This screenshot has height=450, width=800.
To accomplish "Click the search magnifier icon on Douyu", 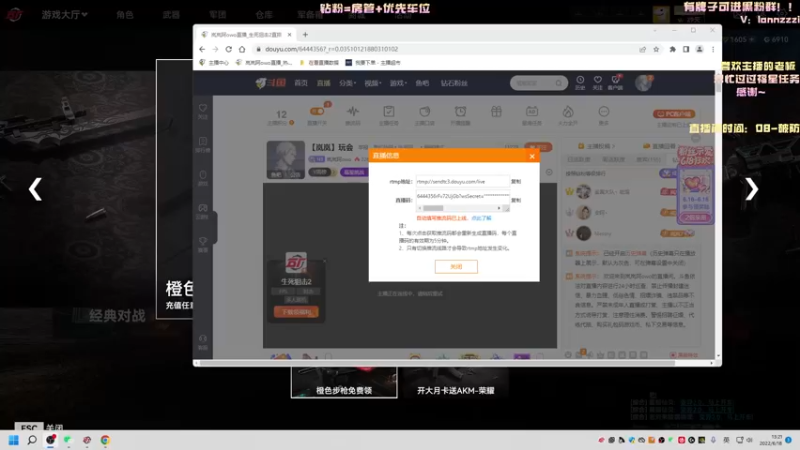I will (559, 83).
